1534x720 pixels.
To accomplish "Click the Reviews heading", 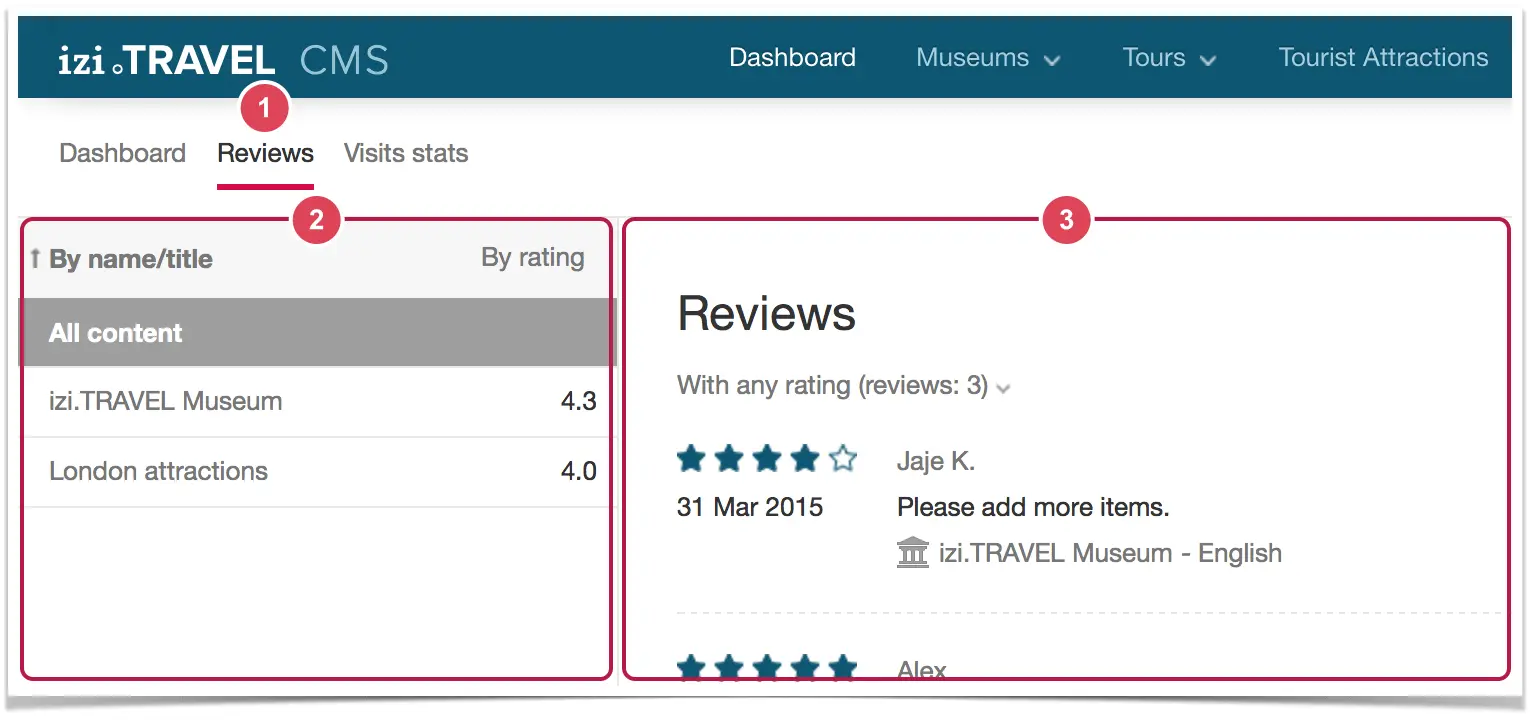I will (767, 314).
